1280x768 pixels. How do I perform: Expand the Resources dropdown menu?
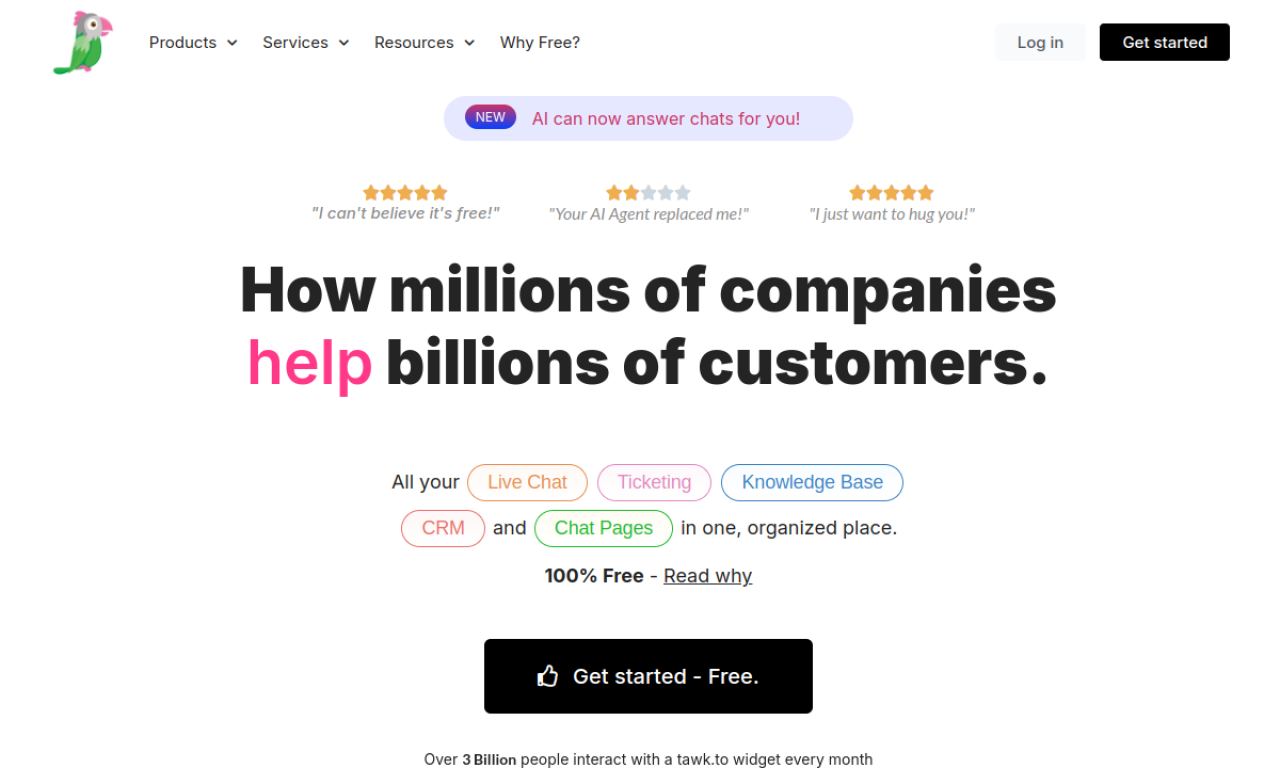tap(424, 43)
